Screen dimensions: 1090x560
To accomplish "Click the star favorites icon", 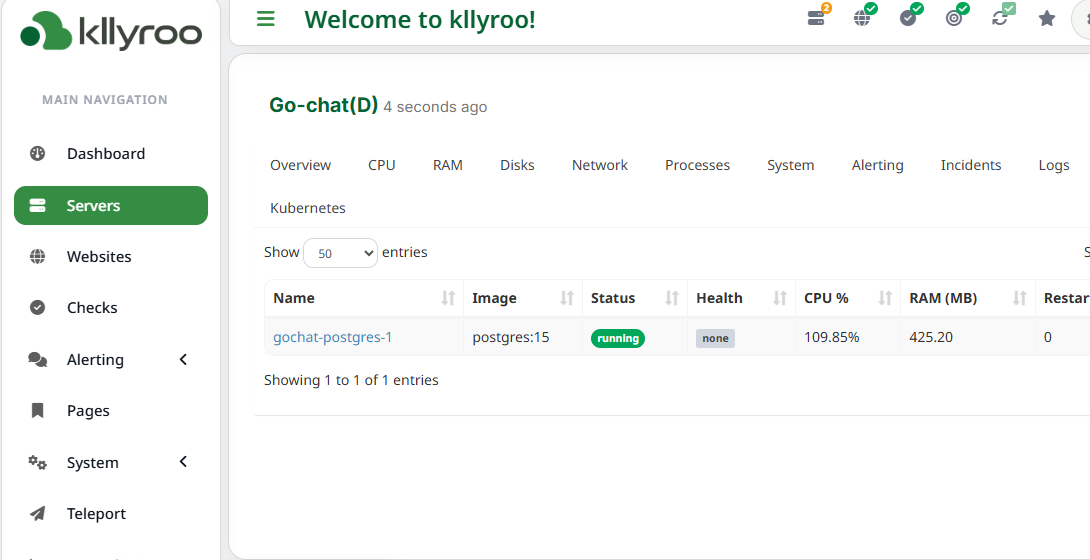I will pos(1047,19).
